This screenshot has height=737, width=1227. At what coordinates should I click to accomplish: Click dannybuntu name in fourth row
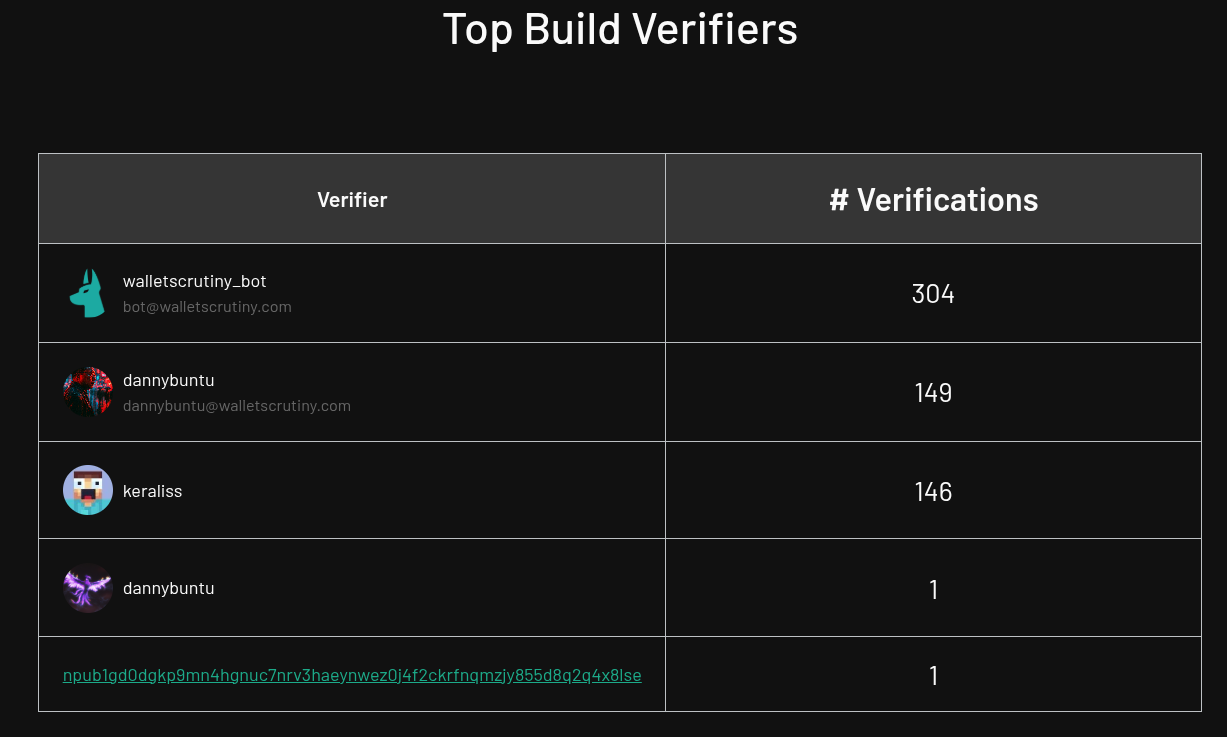(169, 588)
